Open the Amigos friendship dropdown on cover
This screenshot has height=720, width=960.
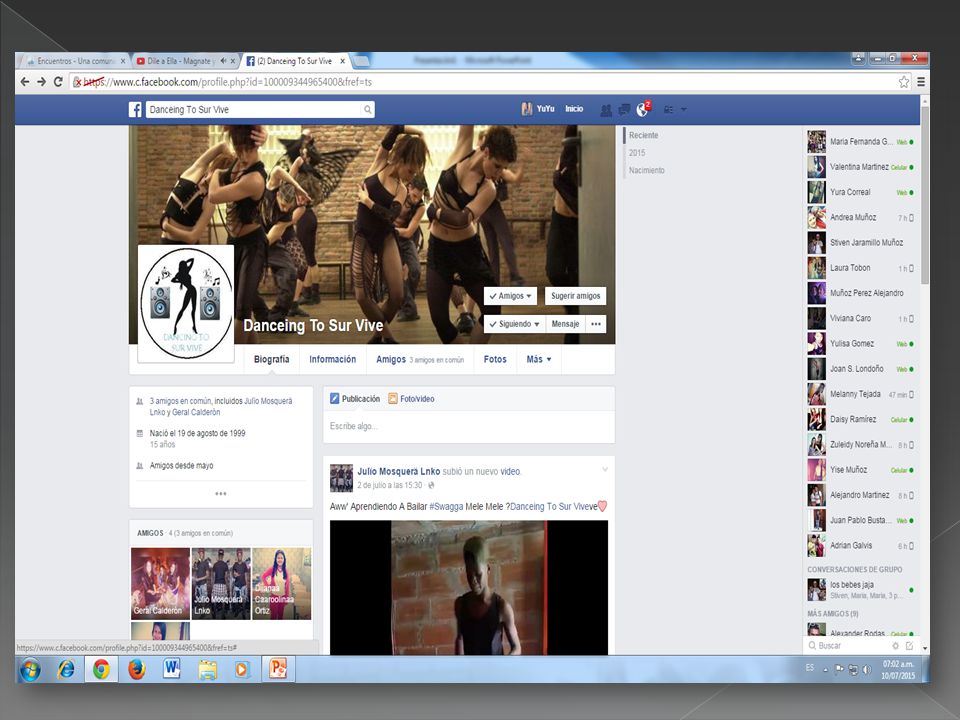(x=510, y=296)
